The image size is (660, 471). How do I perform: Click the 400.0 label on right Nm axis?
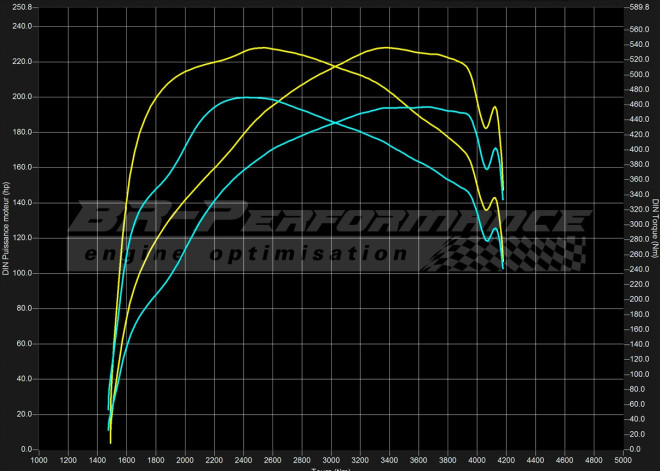click(x=639, y=150)
